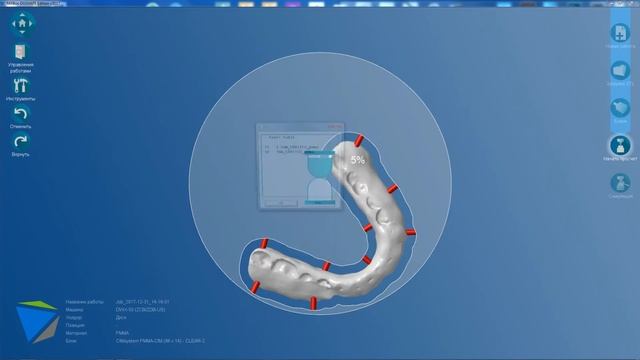Open the Управление работами job management icon
Screen dimensions: 640x360
tap(20, 52)
